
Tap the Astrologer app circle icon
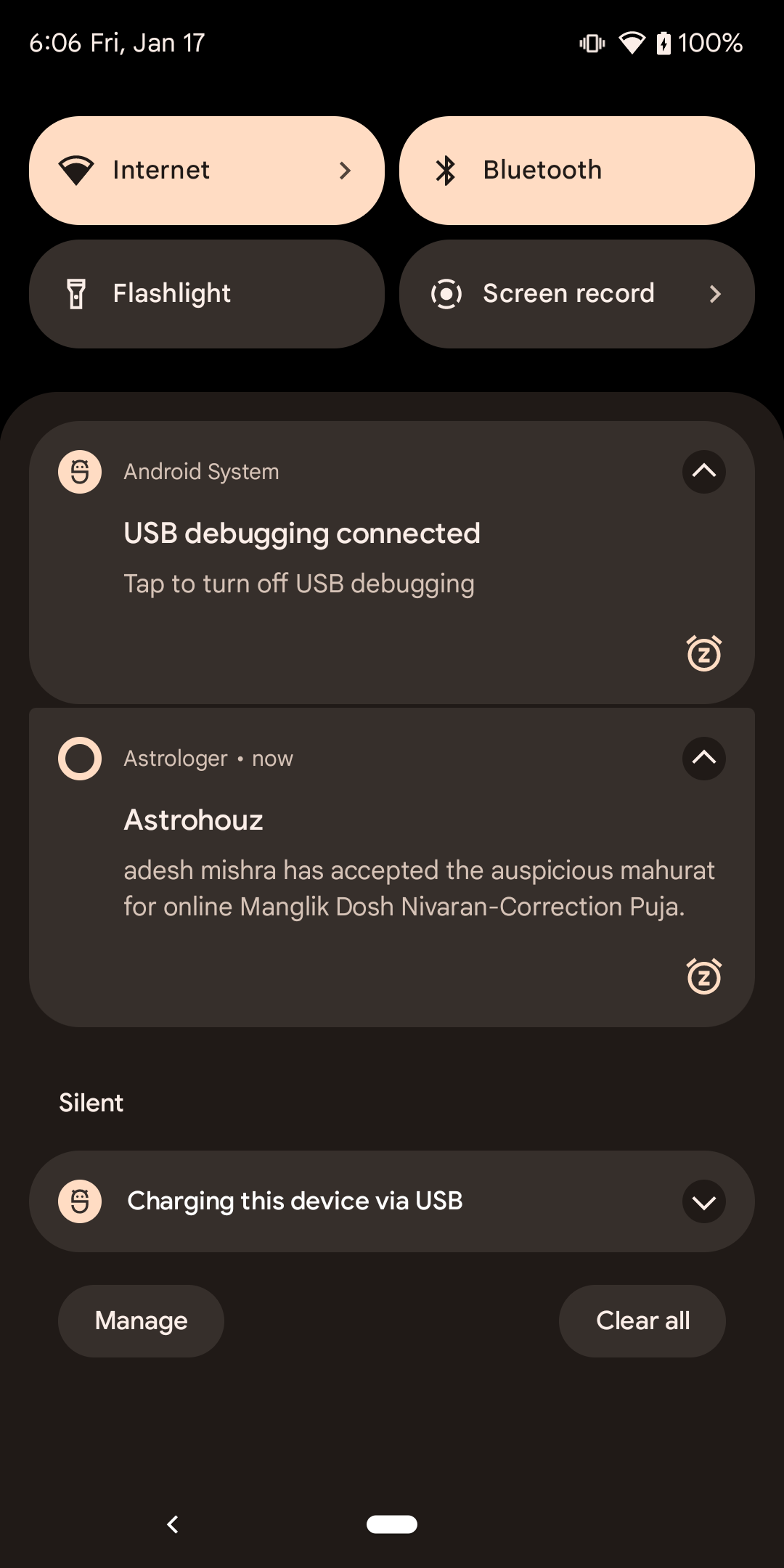coord(80,759)
